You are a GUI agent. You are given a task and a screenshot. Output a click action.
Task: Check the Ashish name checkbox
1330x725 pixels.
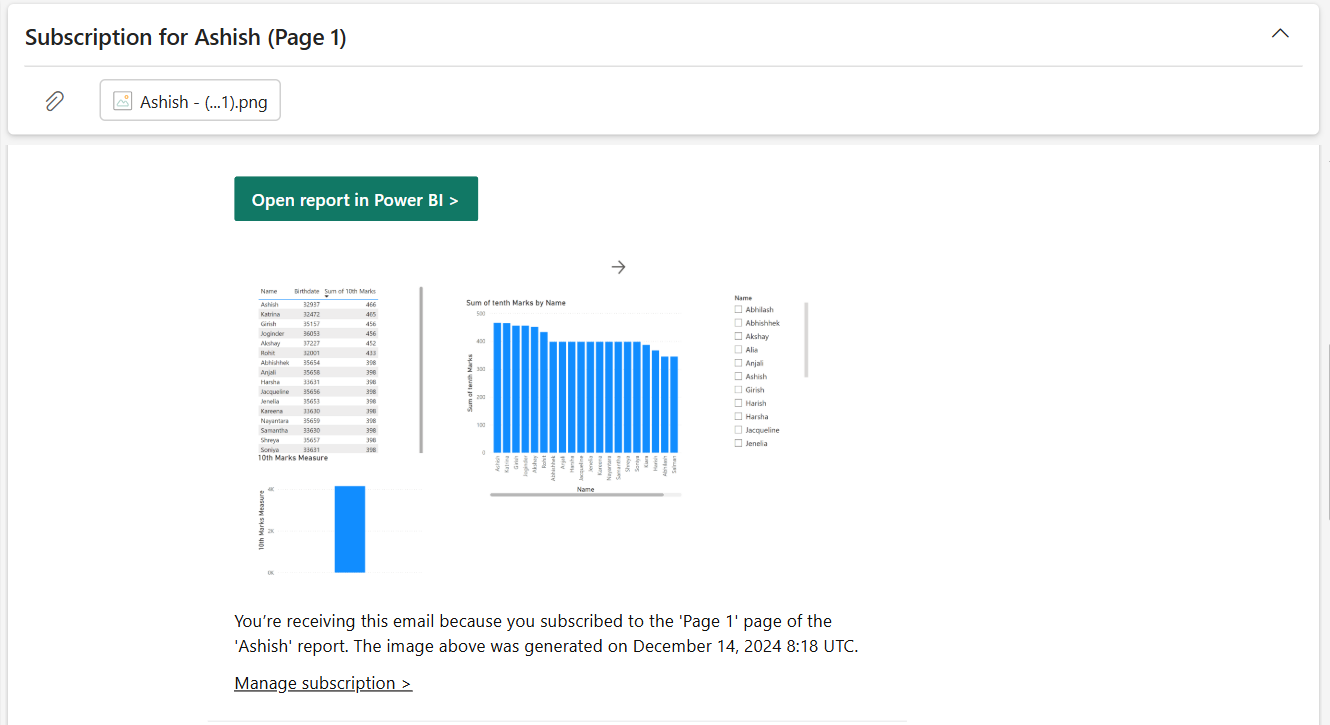click(x=740, y=376)
